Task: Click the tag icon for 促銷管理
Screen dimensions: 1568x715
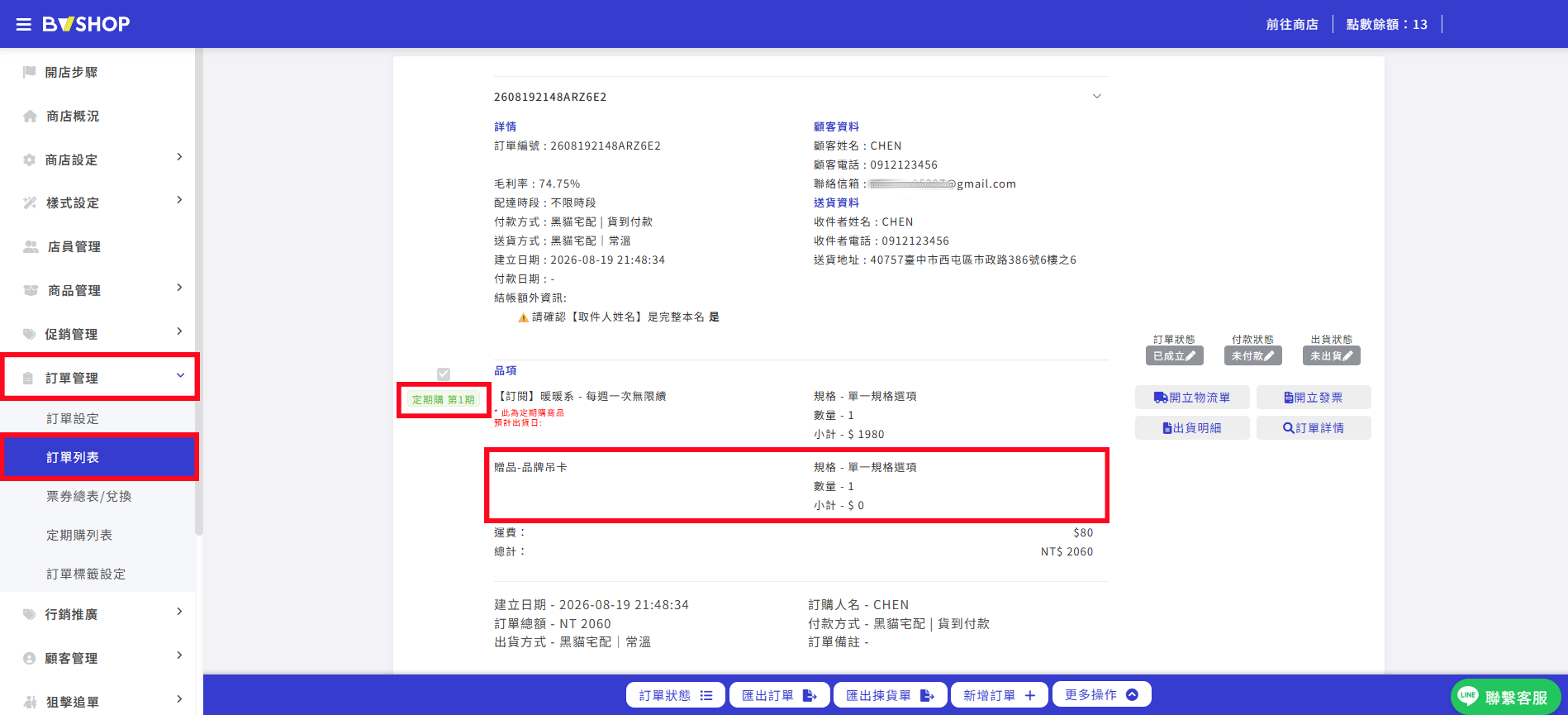Action: coord(30,334)
